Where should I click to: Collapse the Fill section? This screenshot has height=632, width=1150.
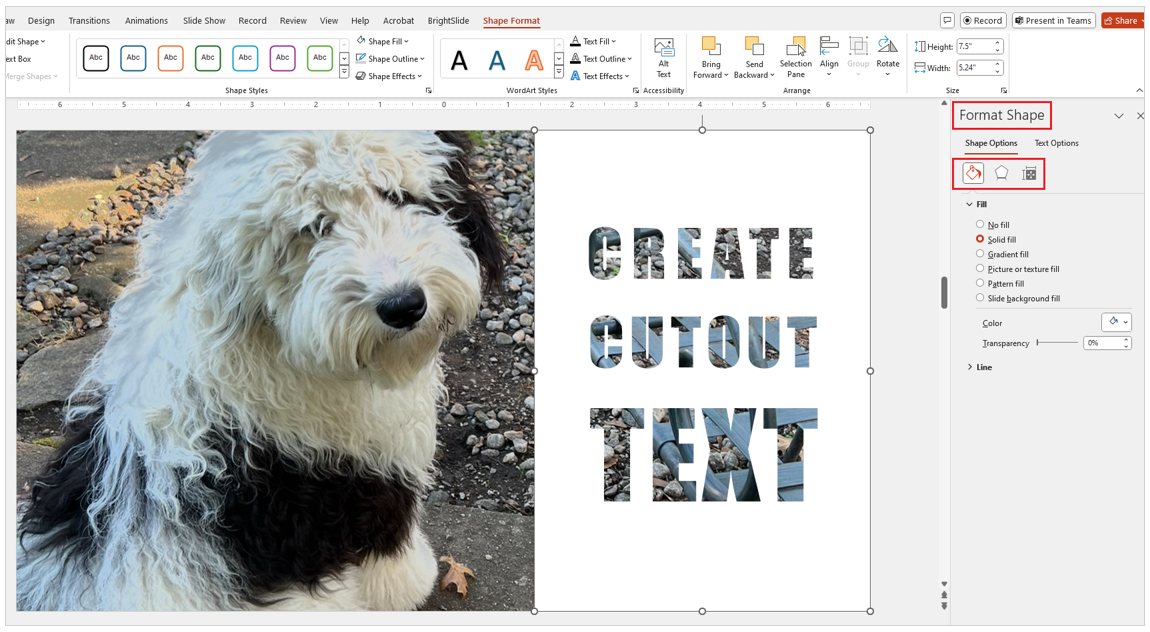coord(976,205)
